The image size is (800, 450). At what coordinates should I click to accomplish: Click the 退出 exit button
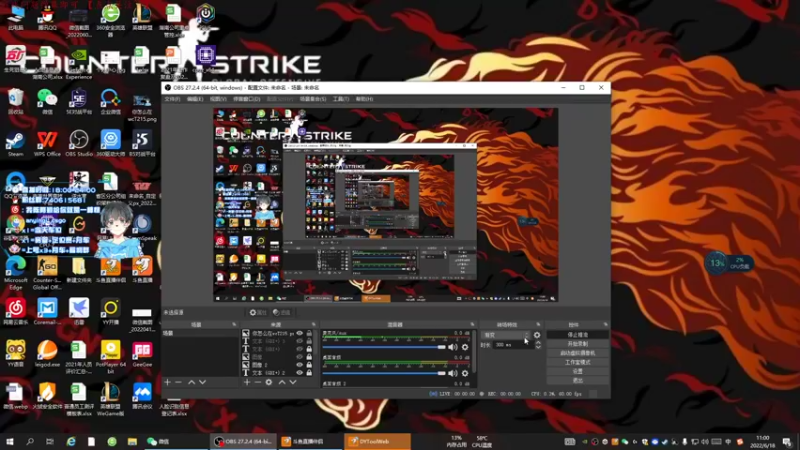pyautogui.click(x=578, y=381)
